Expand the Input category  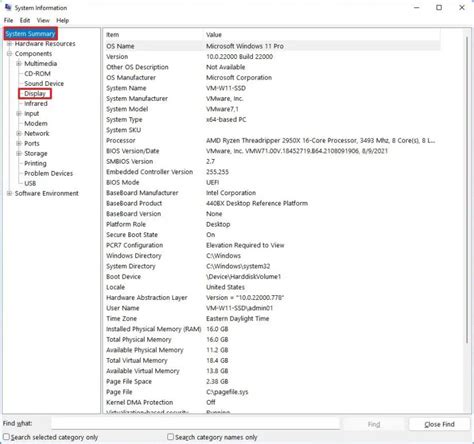pos(19,114)
